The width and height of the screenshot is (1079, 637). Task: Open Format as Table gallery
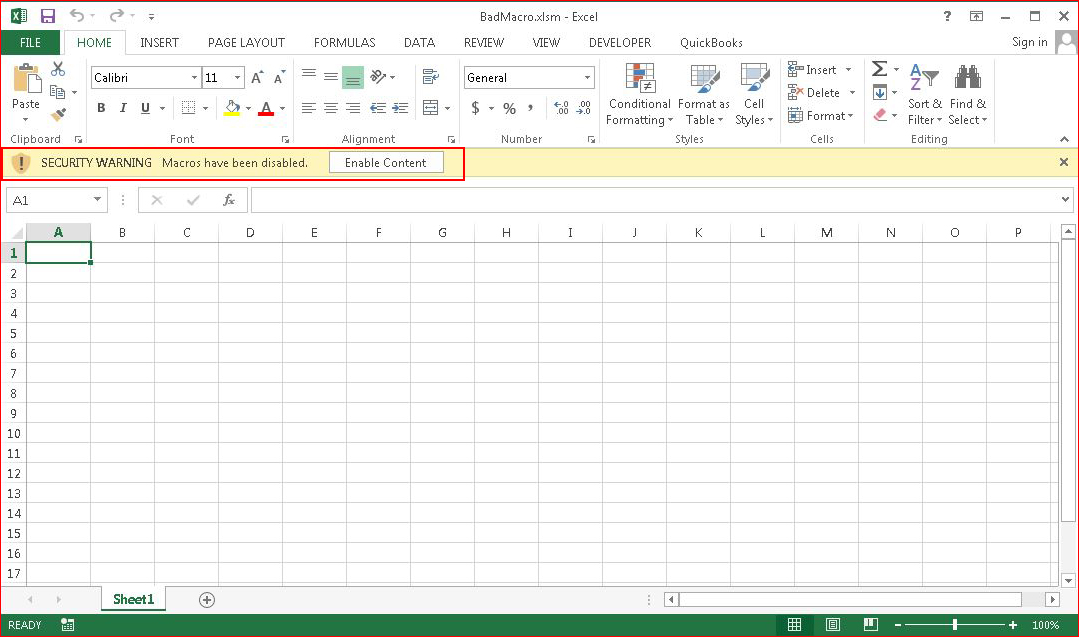[703, 94]
